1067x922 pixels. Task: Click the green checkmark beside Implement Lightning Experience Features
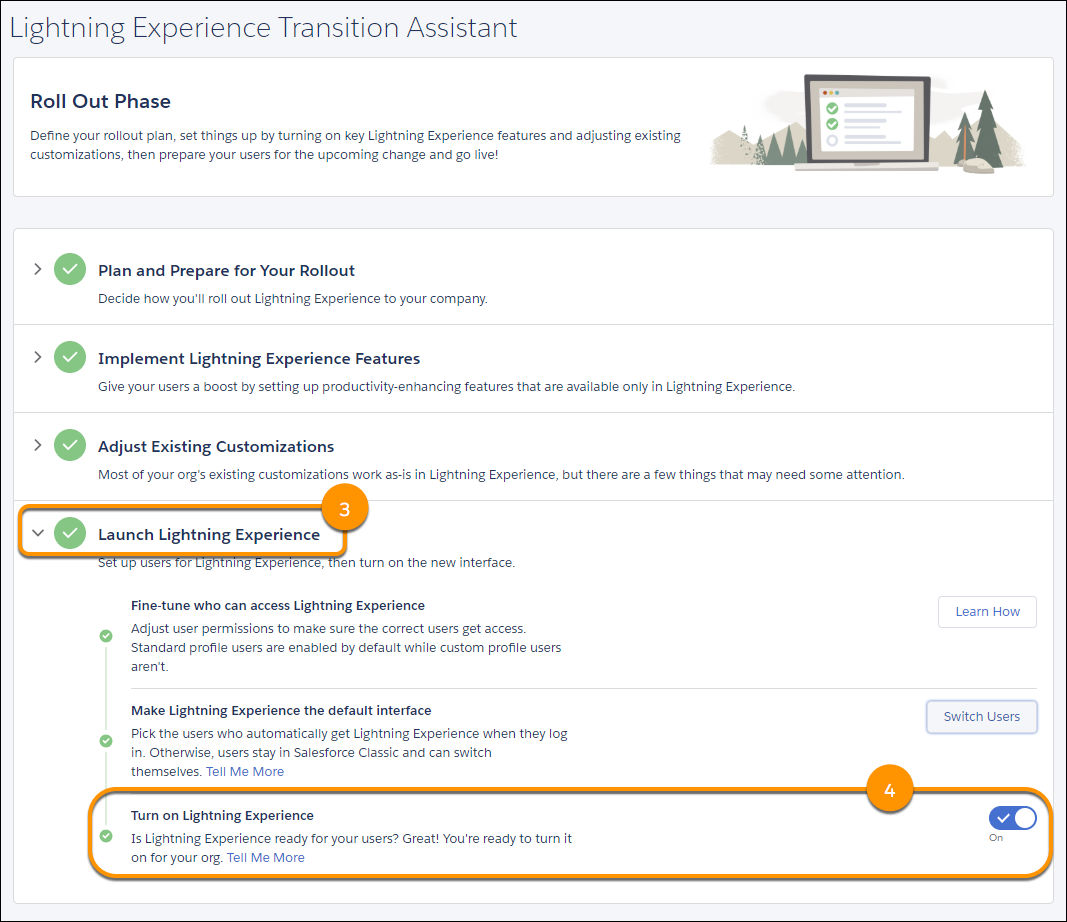coord(70,357)
